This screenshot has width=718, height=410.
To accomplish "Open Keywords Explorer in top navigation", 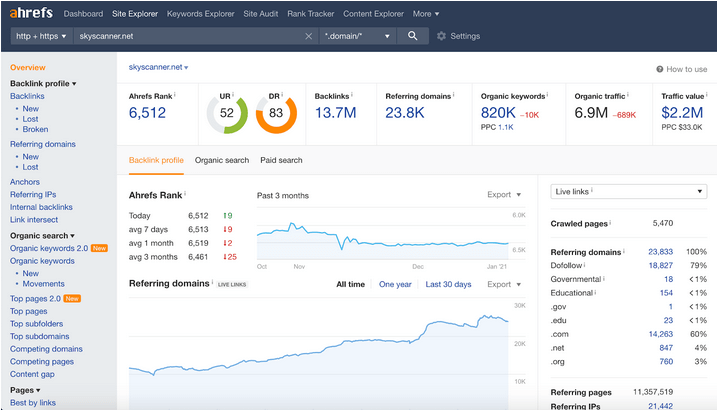I will tap(198, 14).
